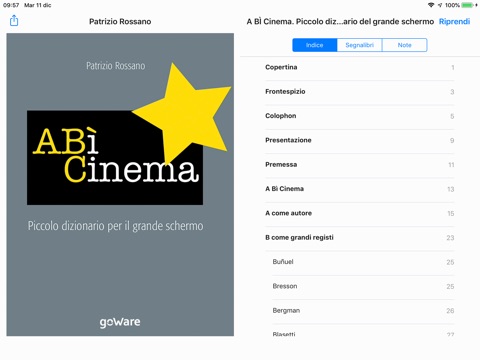
Task: Tap the Wi-Fi status icon
Action: click(431, 5)
